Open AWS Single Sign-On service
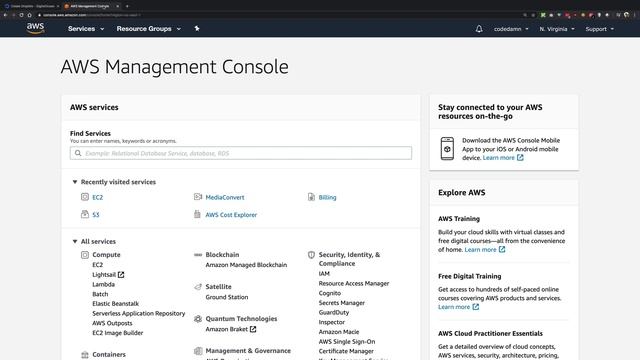Screen dimensions: 640x360 [x=347, y=342]
